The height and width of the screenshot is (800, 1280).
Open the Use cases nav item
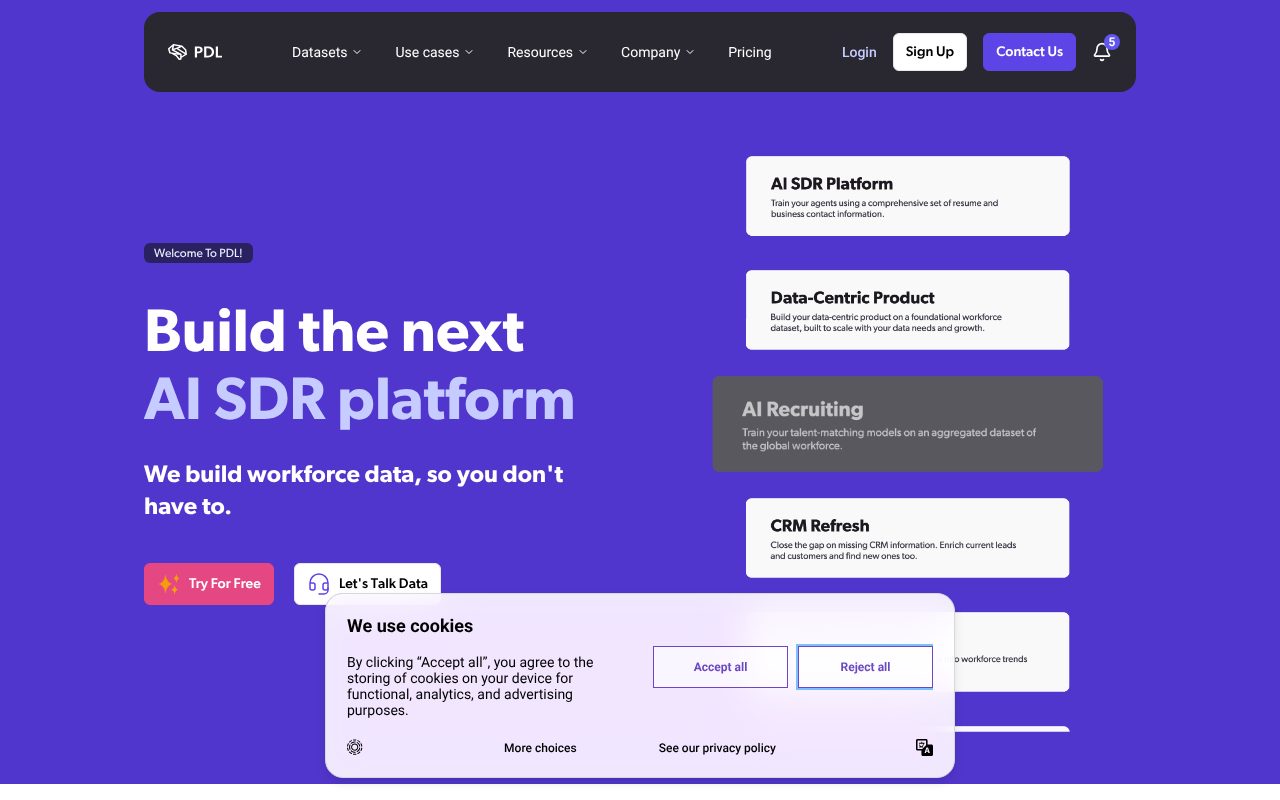pos(434,52)
